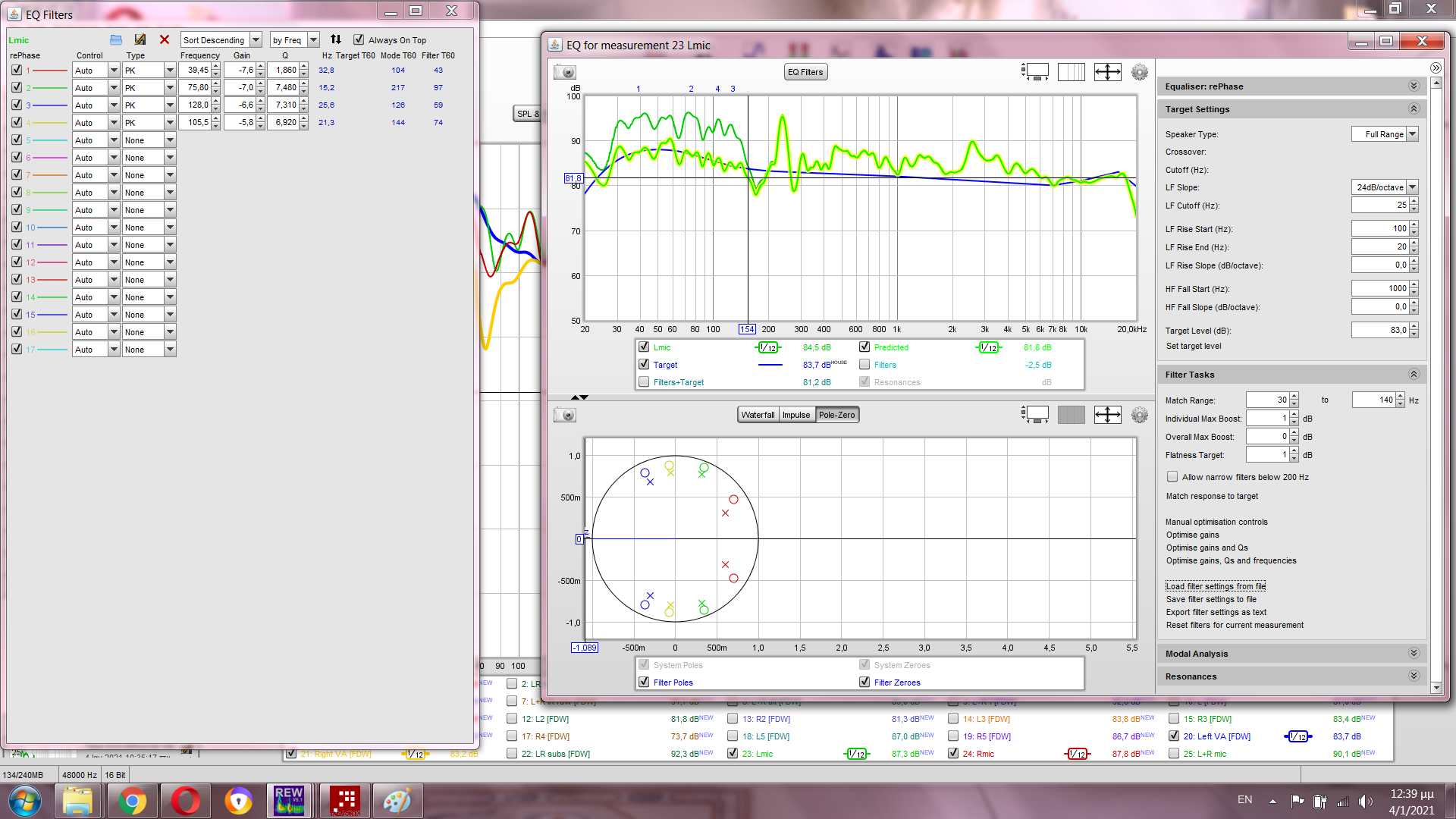Click the EQ Filters button

805,72
